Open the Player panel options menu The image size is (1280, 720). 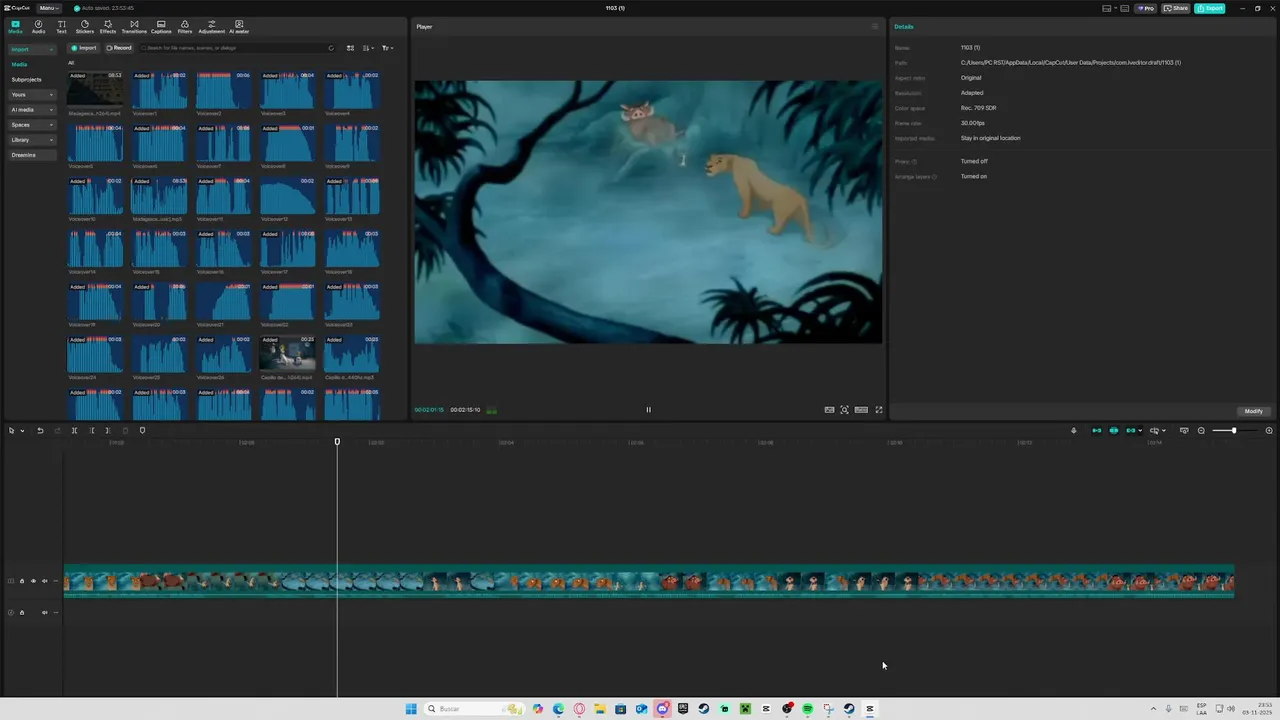[x=875, y=27]
